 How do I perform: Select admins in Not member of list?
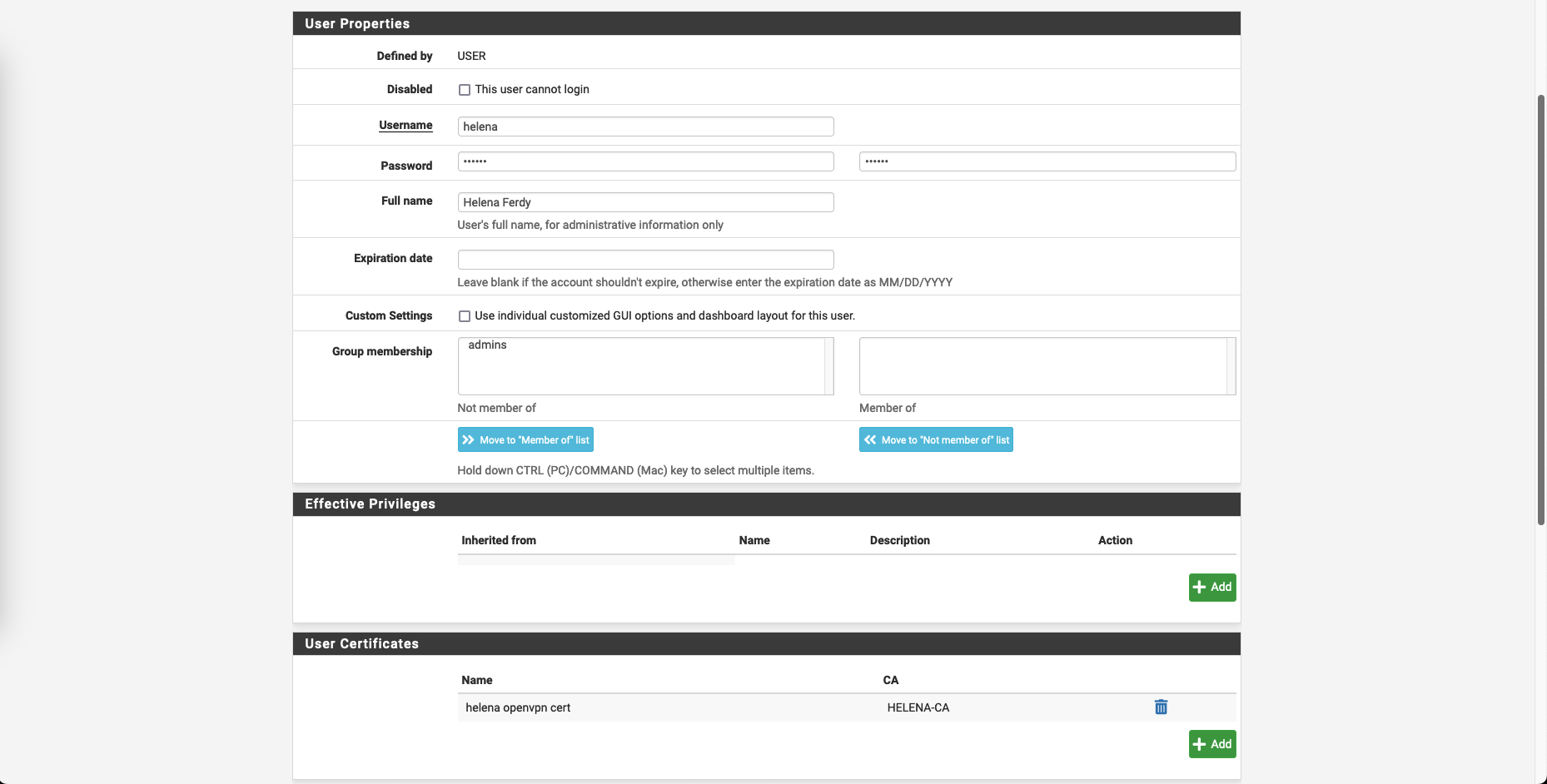click(488, 345)
